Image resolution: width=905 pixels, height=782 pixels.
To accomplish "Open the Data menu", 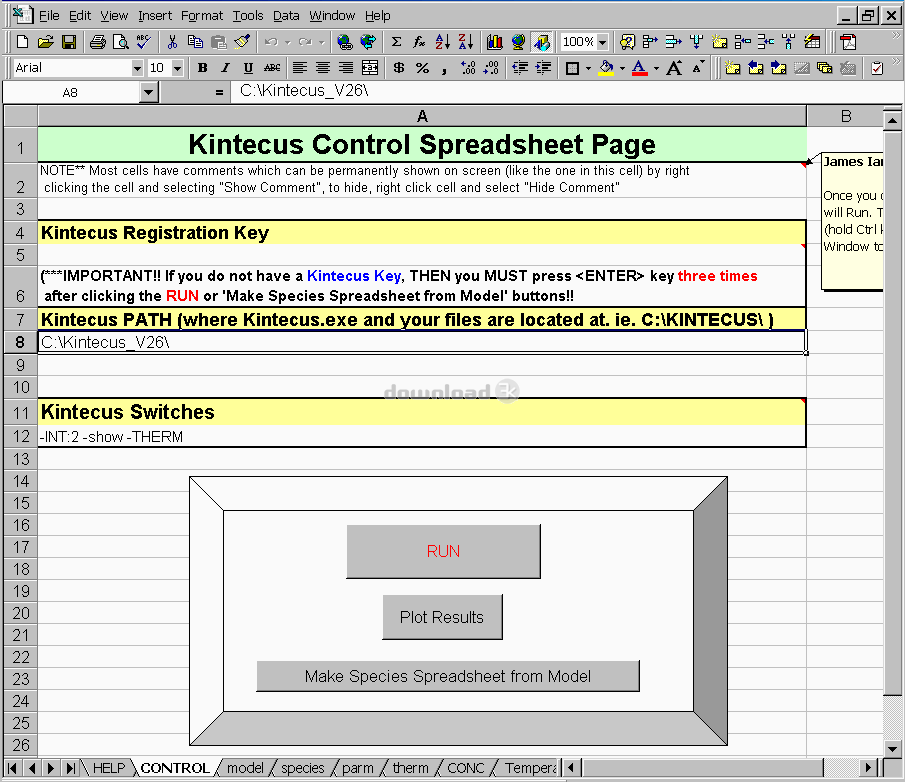I will (x=286, y=16).
